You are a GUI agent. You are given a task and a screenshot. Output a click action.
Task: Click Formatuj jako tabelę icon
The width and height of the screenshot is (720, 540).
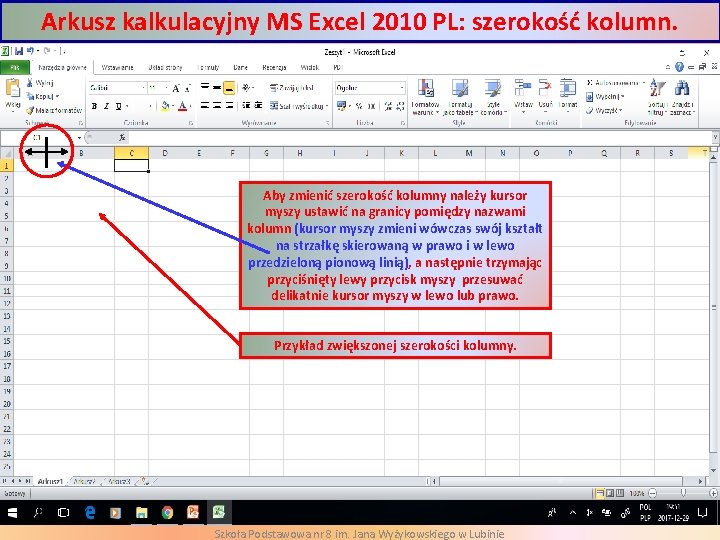coord(460,88)
